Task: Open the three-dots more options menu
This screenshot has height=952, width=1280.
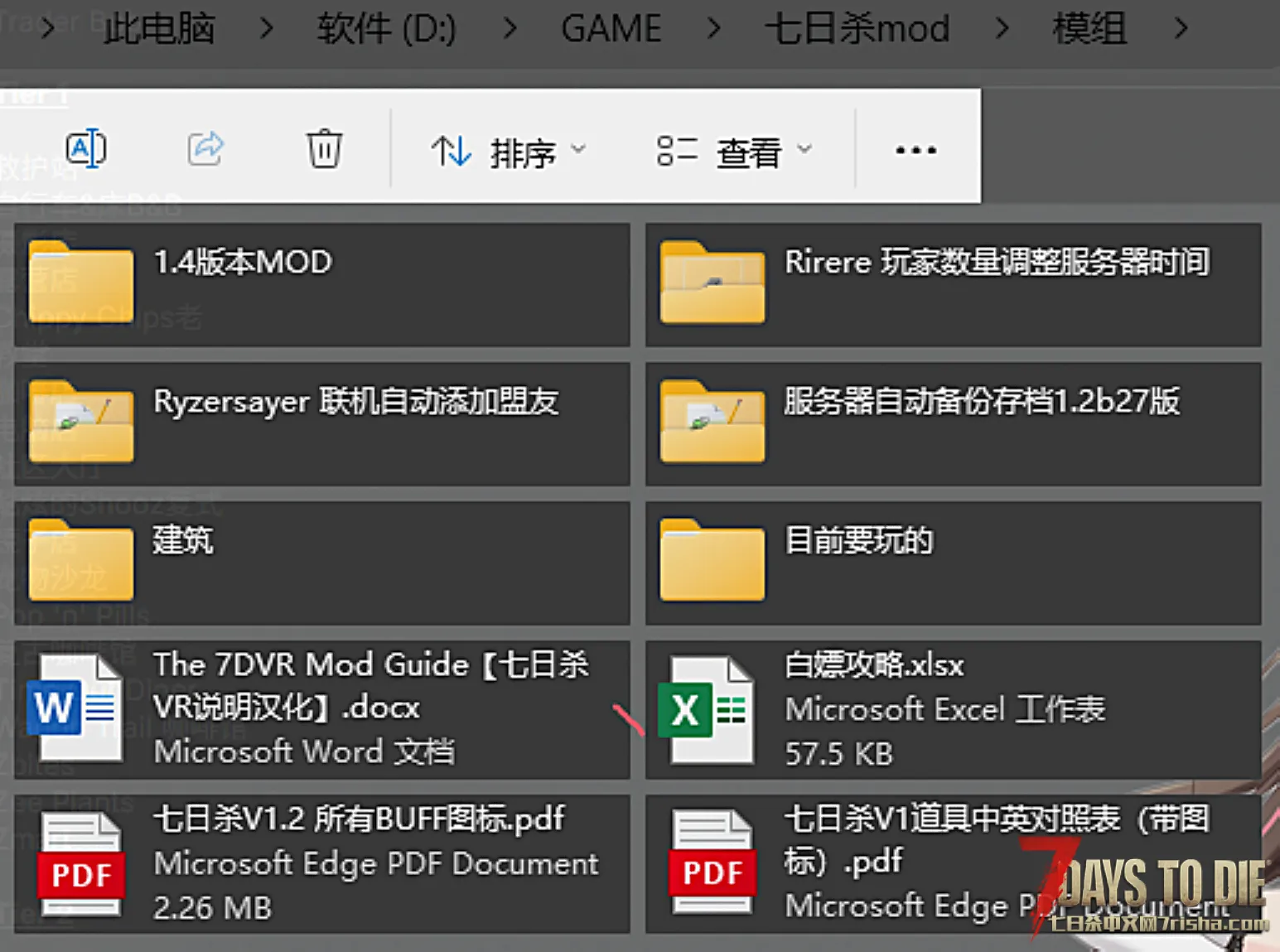Action: point(915,151)
